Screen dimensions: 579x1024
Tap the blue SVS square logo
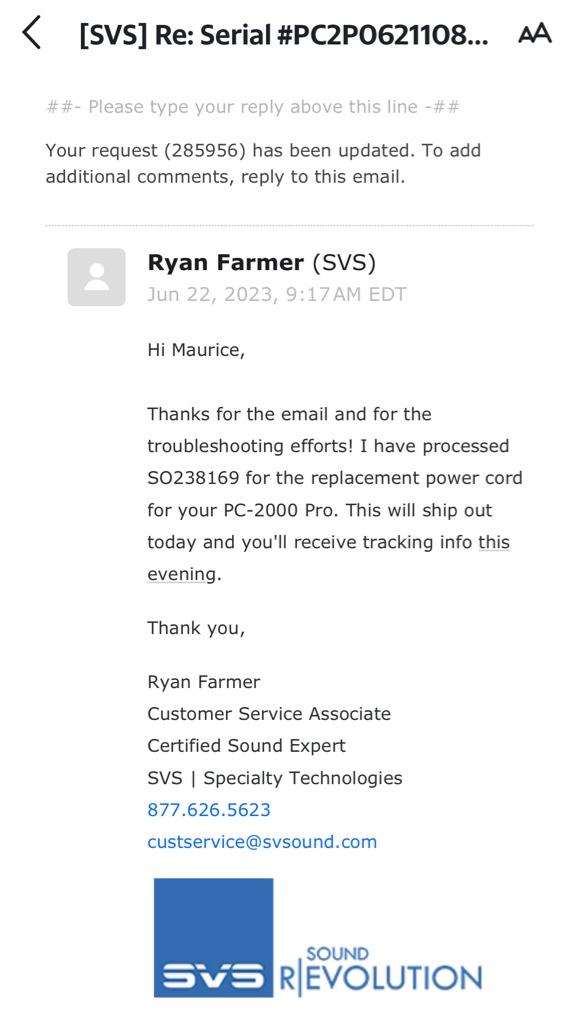[x=213, y=937]
